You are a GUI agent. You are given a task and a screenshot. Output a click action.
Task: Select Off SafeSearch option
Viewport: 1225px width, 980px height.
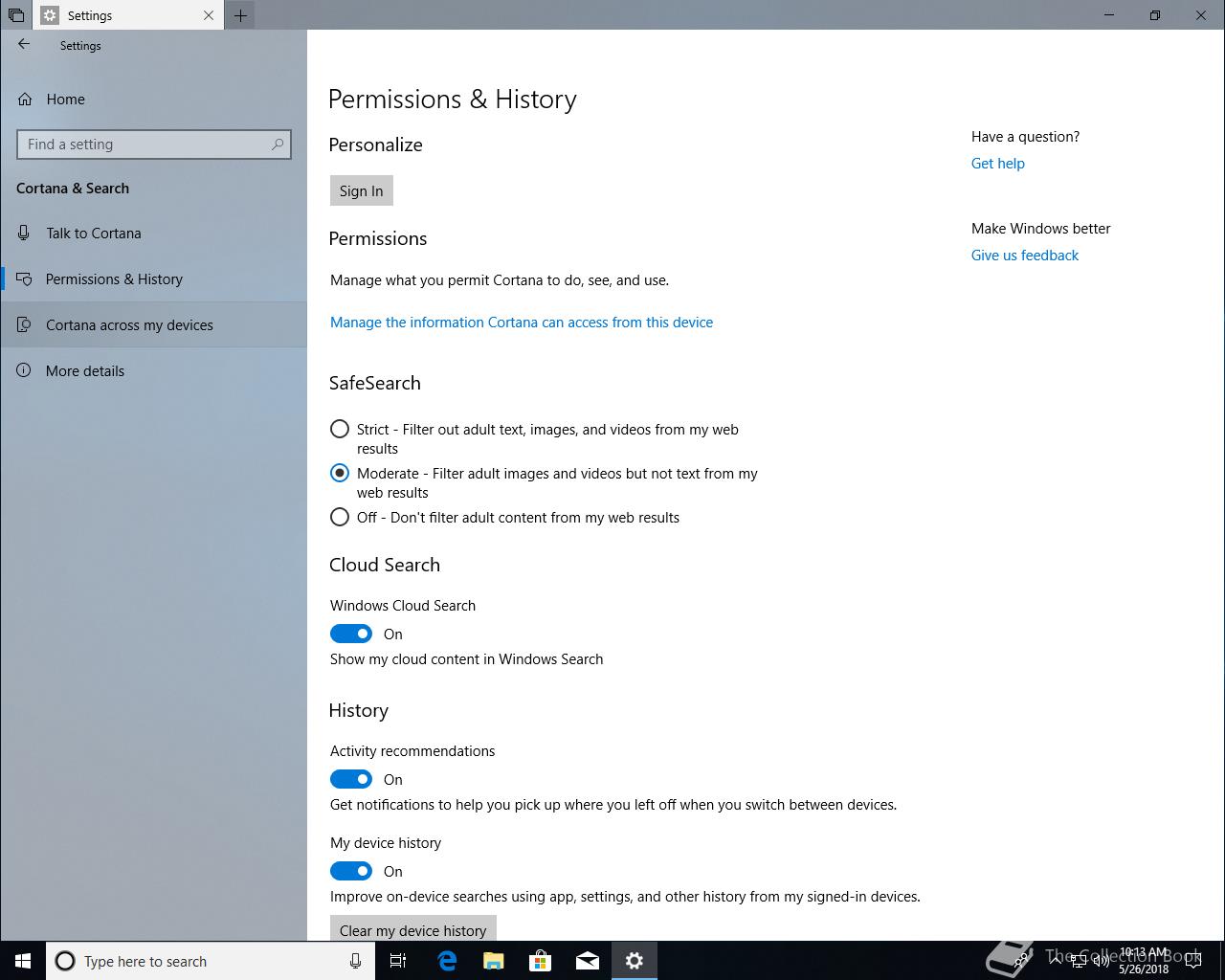point(340,517)
